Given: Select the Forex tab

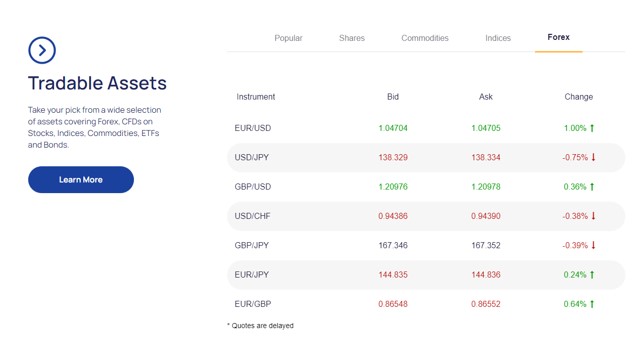Looking at the screenshot, I should click(x=559, y=37).
